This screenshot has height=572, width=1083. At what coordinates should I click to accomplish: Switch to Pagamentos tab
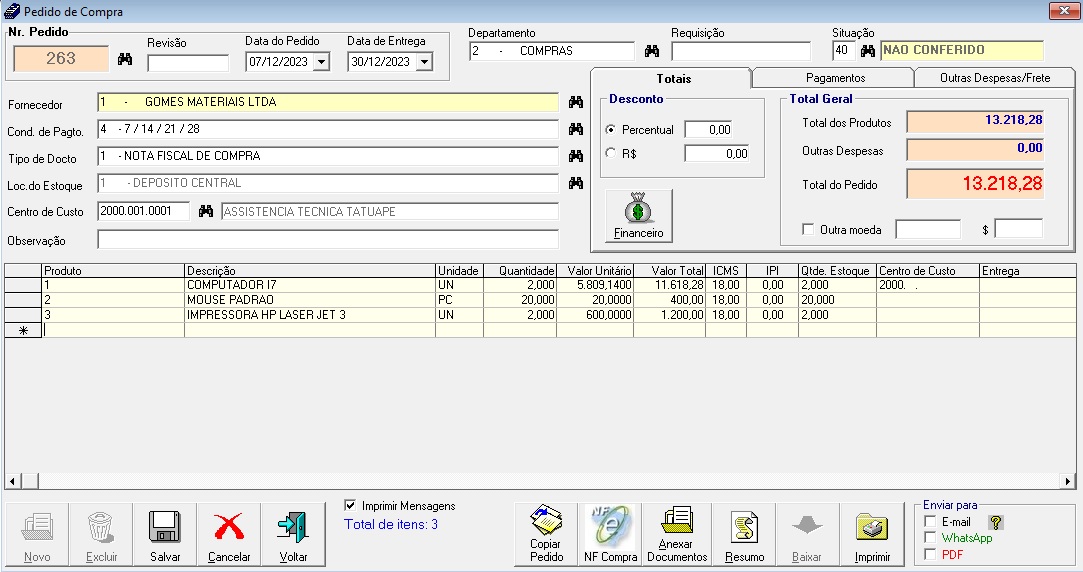(834, 78)
